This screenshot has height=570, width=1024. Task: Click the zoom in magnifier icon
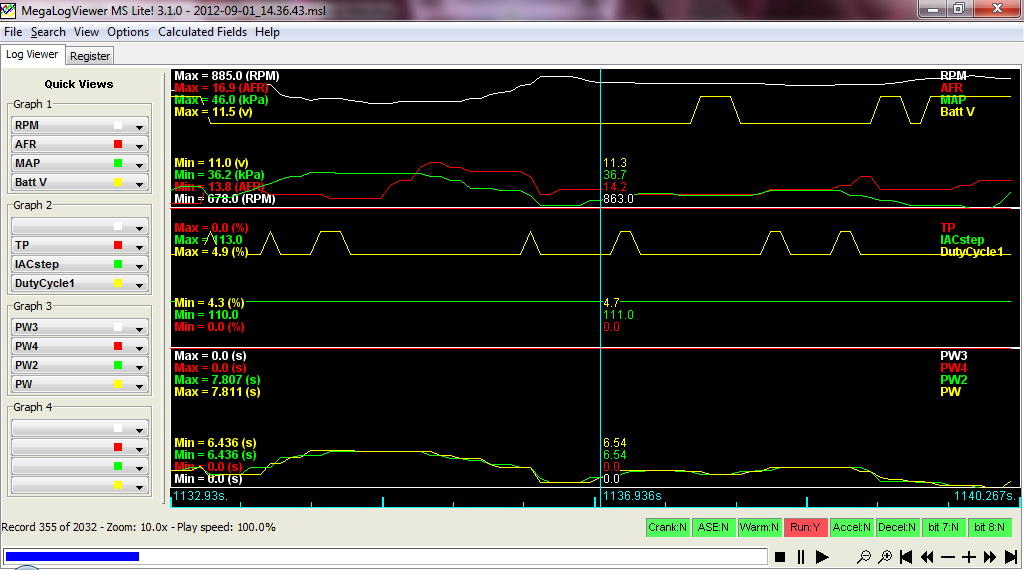pos(885,557)
